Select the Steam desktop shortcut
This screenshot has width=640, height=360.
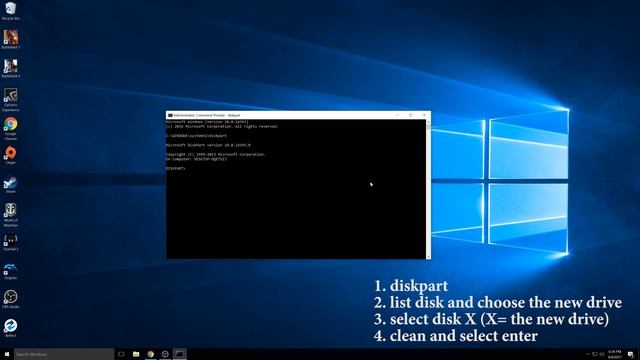point(11,184)
